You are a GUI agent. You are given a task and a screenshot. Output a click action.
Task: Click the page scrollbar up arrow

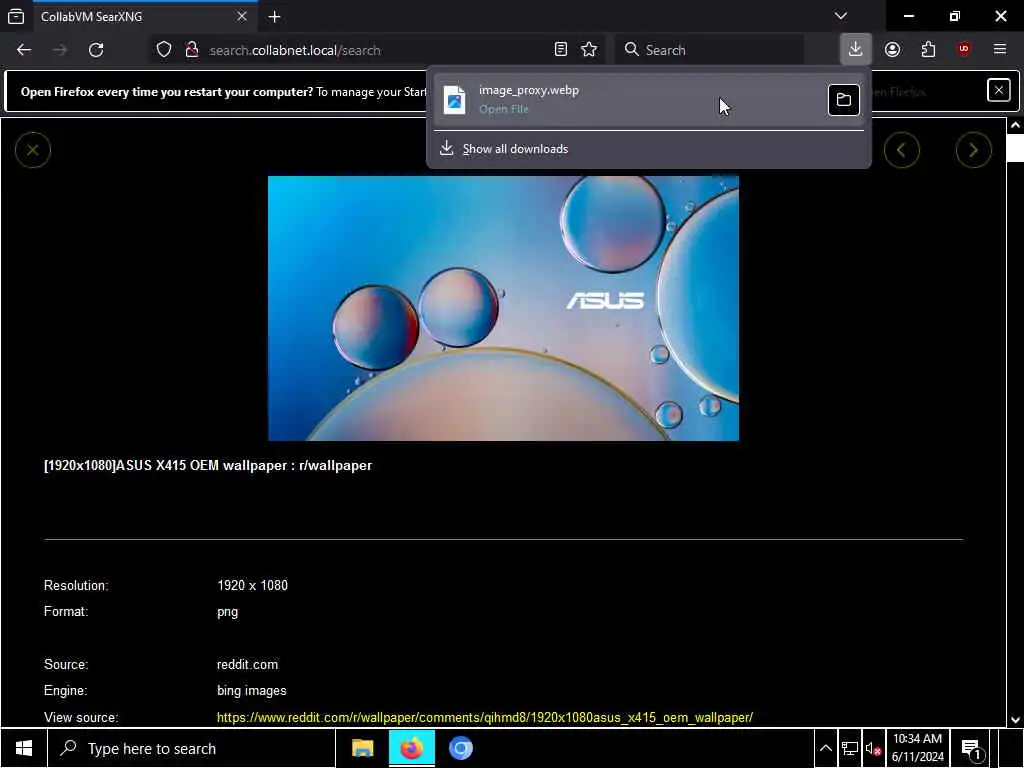pyautogui.click(x=1015, y=125)
